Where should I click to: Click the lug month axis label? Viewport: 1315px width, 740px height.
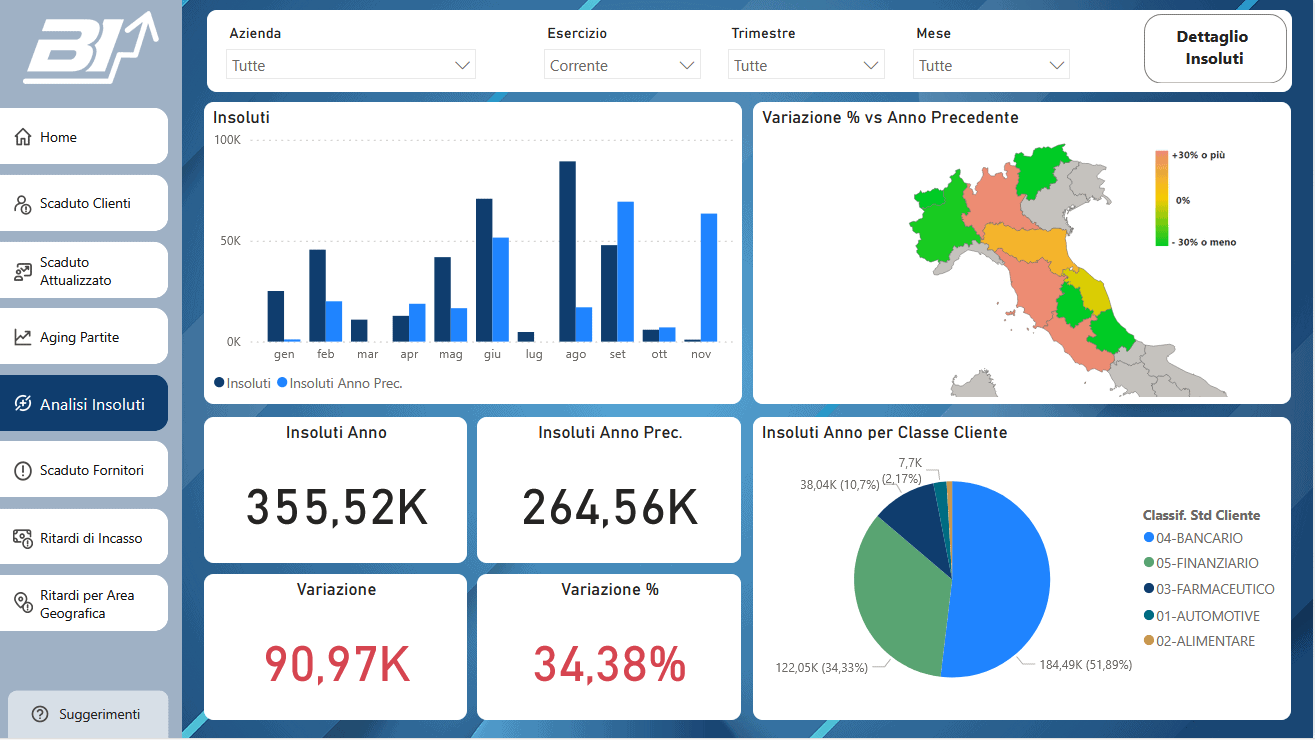[x=534, y=354]
